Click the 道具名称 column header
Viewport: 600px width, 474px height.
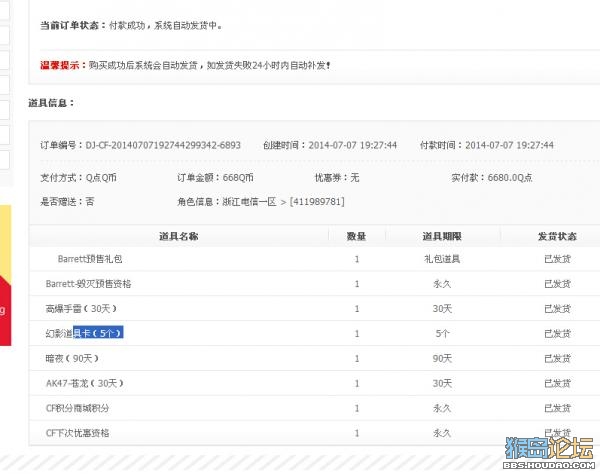click(x=179, y=236)
